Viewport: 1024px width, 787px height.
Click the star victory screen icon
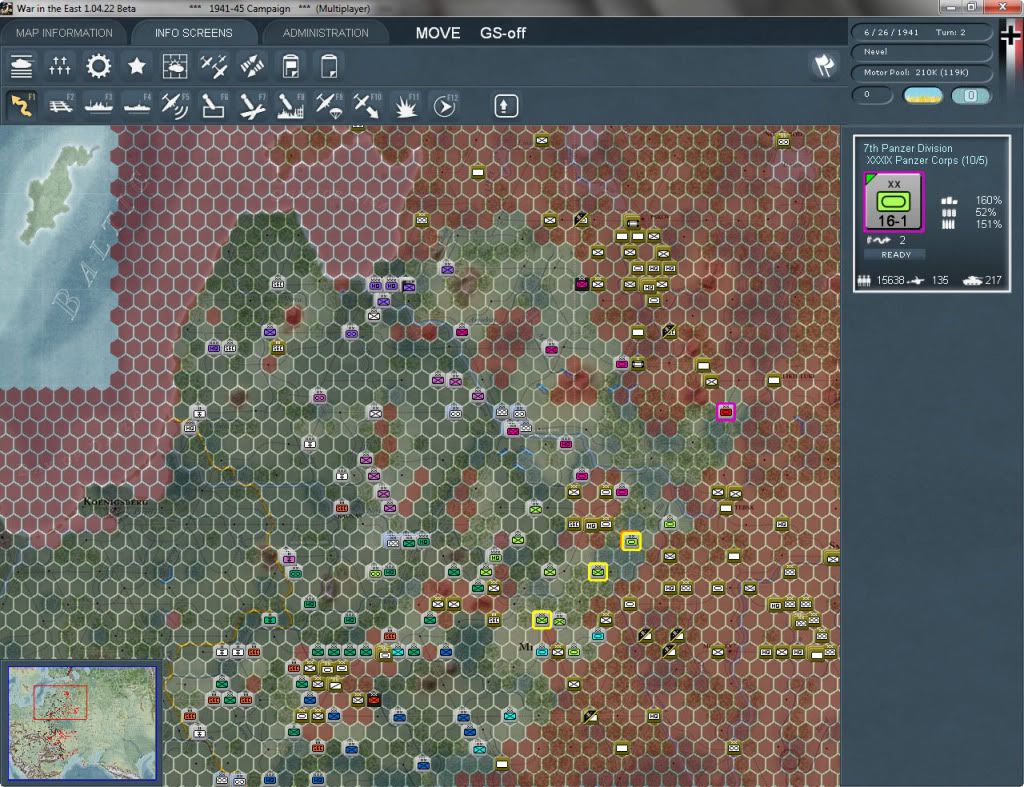pyautogui.click(x=136, y=67)
